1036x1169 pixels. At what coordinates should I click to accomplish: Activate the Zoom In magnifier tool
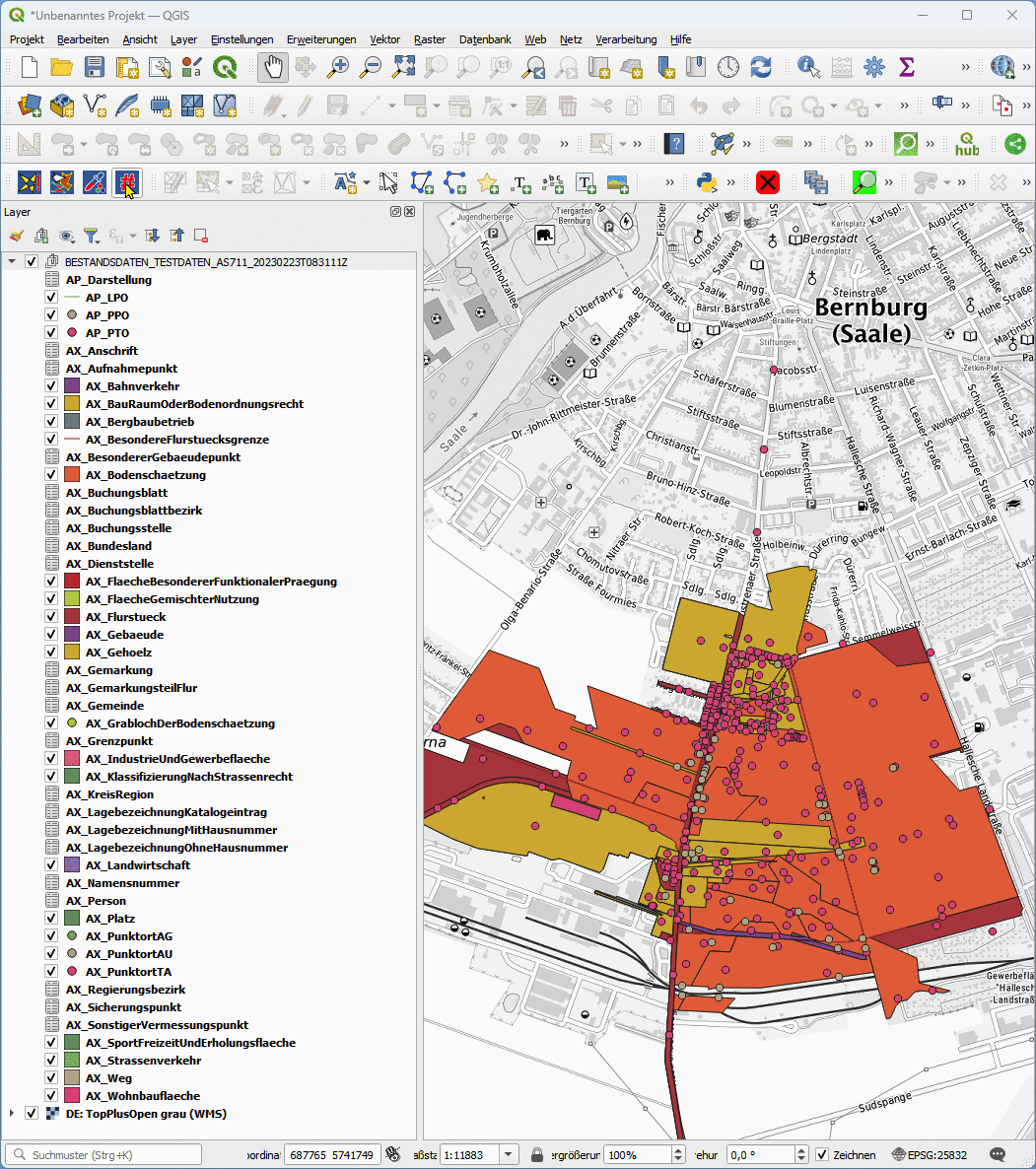[338, 67]
